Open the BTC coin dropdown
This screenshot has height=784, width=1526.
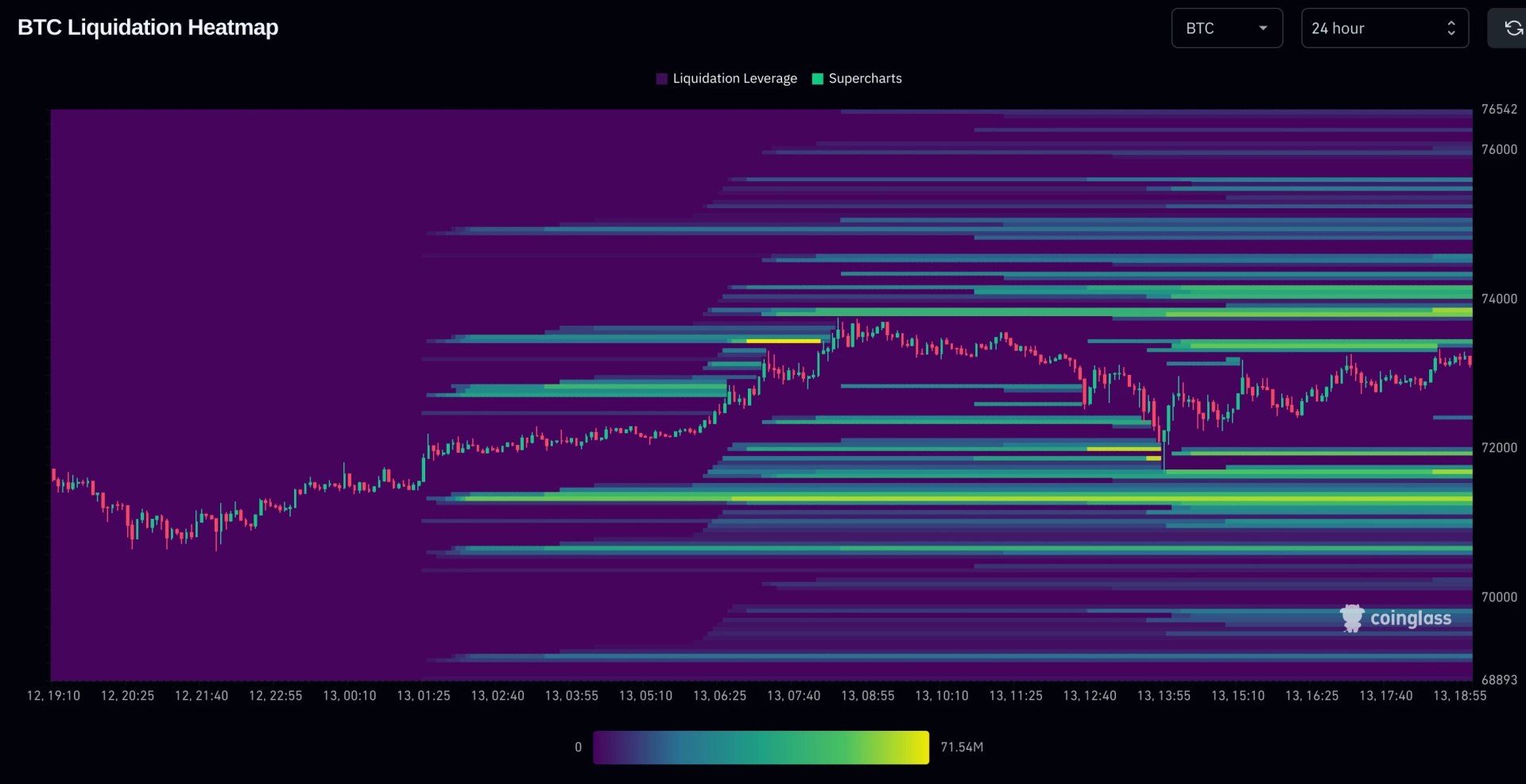point(1226,28)
